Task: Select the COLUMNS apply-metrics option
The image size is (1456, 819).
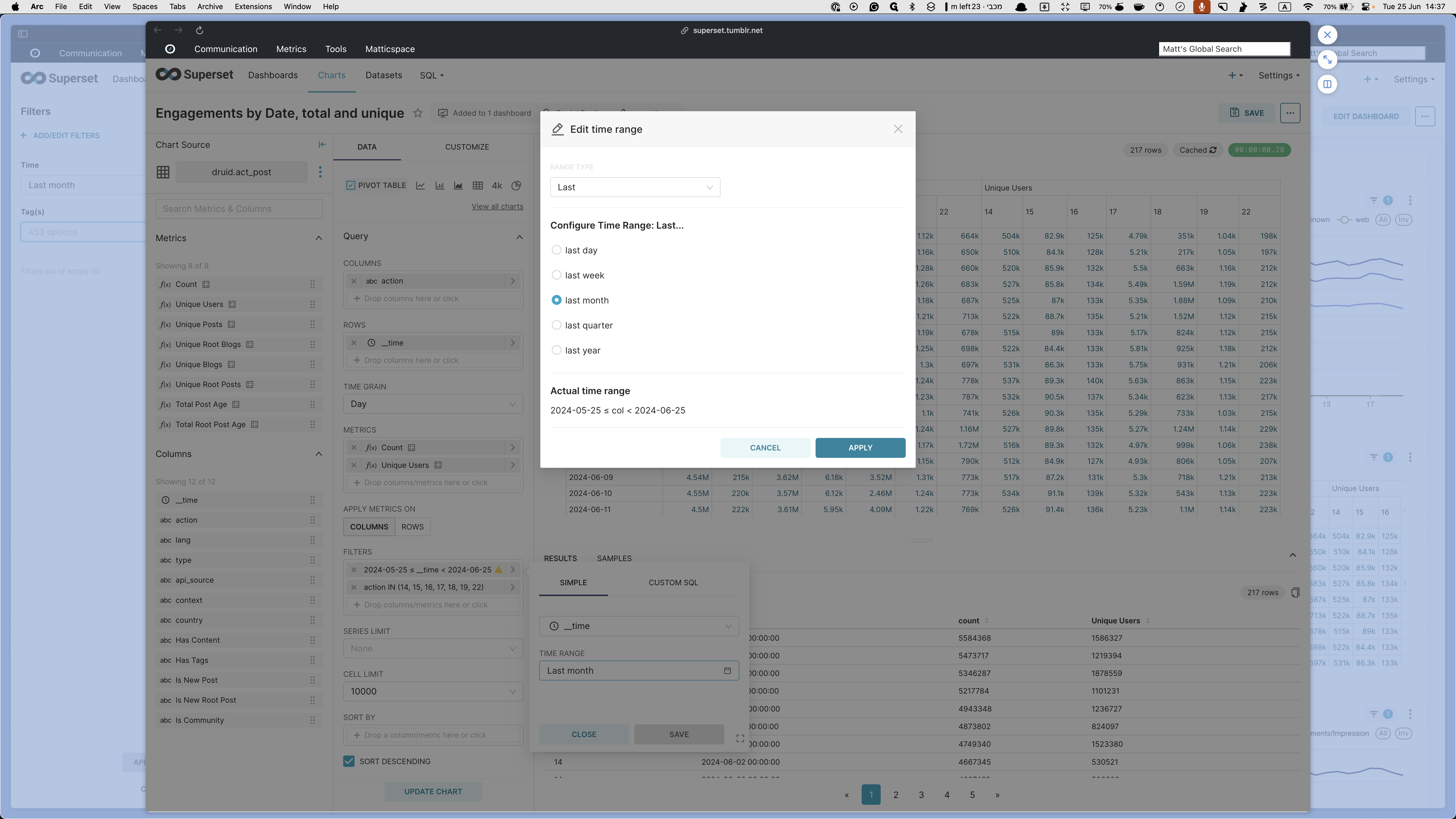Action: pyautogui.click(x=369, y=527)
